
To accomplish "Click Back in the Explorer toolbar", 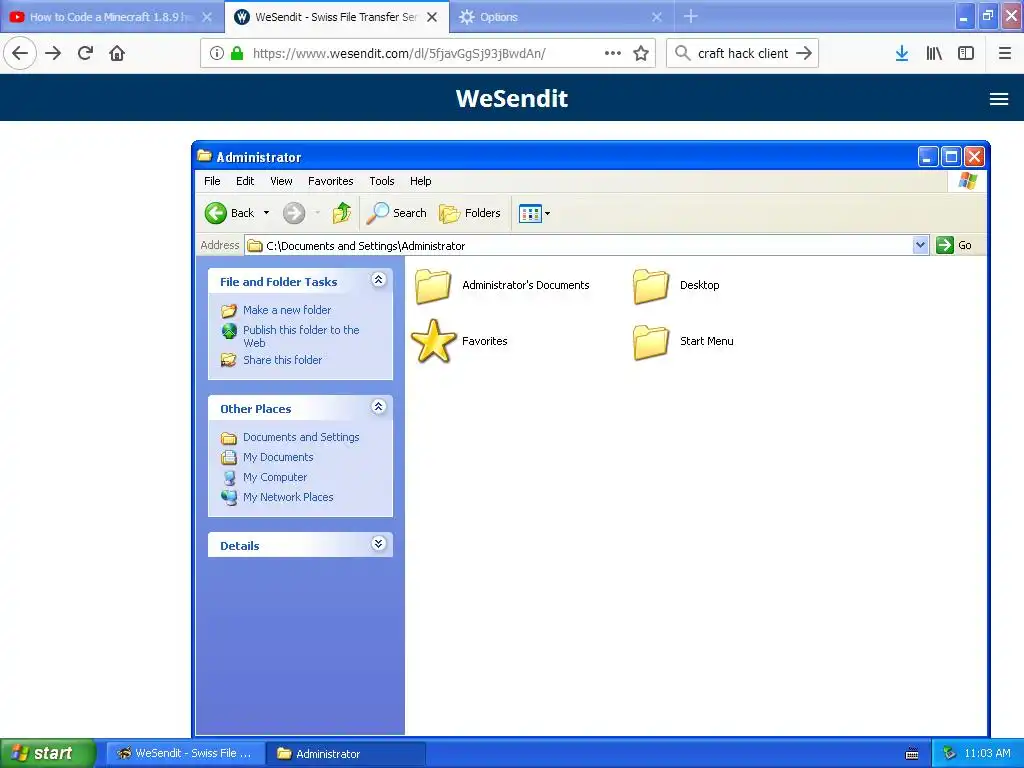I will 229,213.
